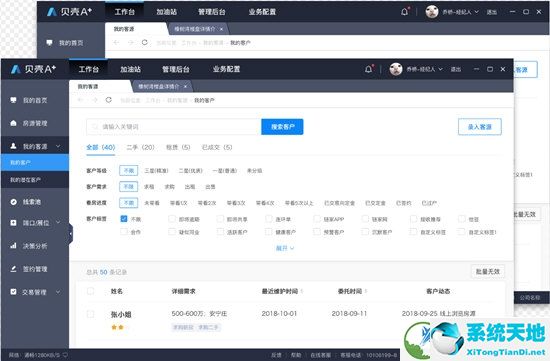
Task: Open 端口/展位 icon in the sidebar
Action: pos(13,223)
